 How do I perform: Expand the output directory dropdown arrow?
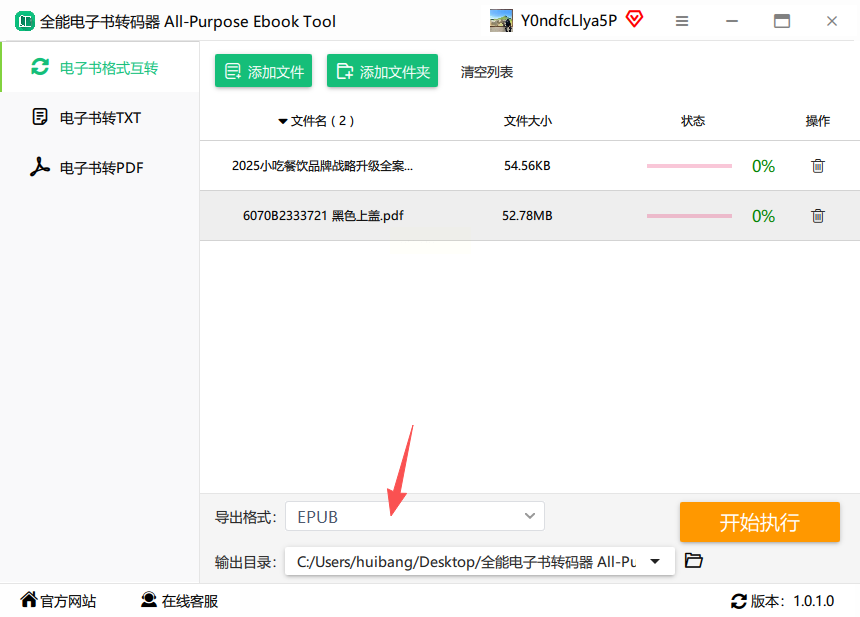click(655, 561)
